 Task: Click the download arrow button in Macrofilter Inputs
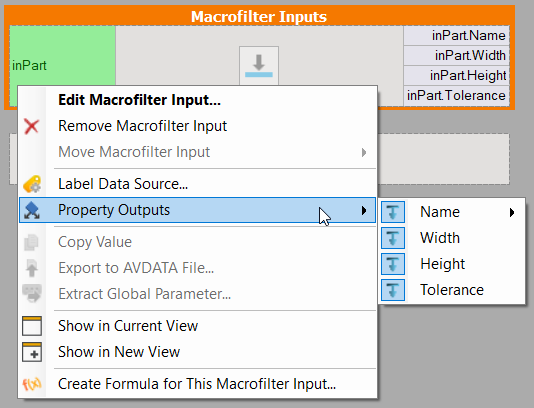tap(259, 66)
